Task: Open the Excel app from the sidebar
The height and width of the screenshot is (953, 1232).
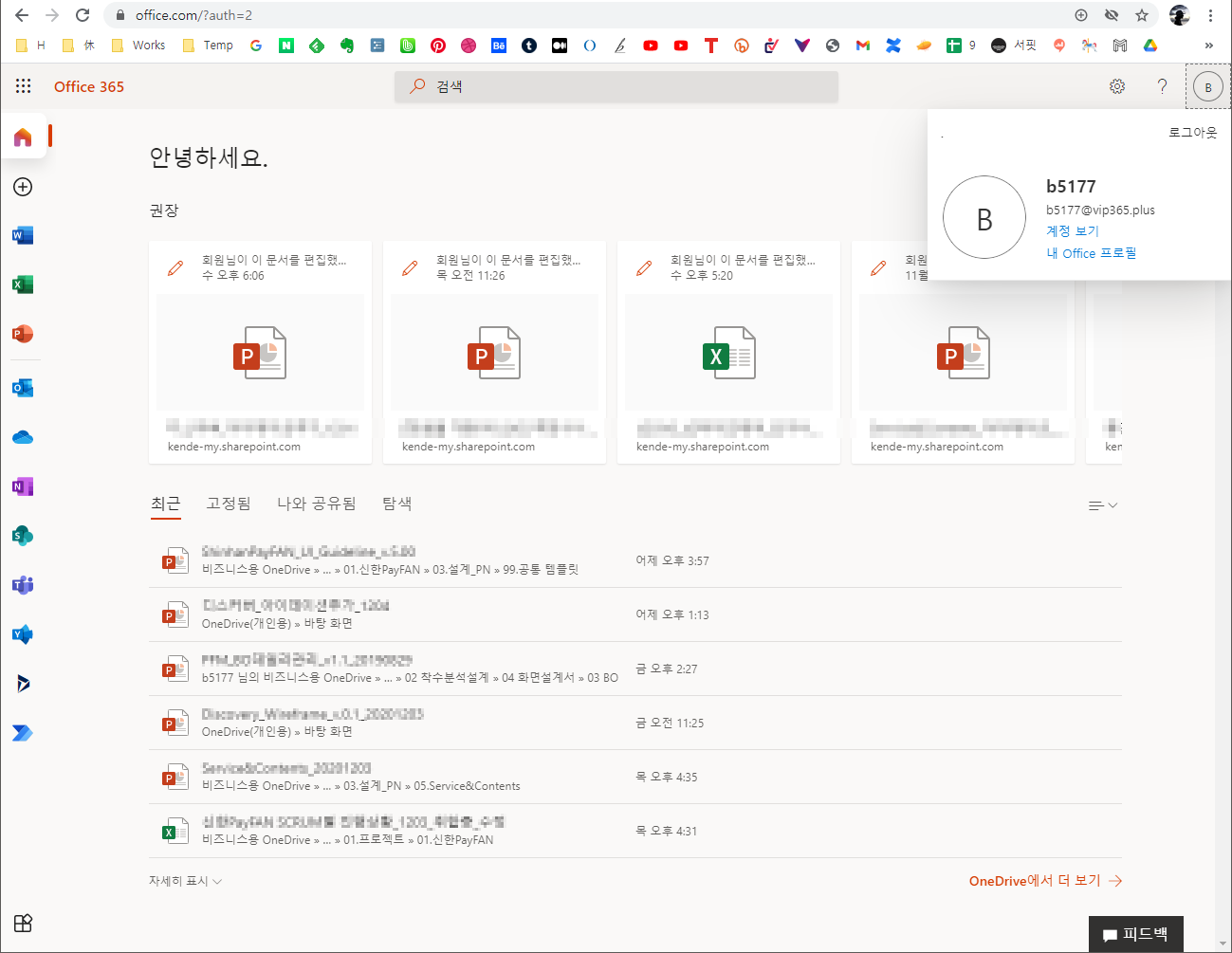Action: point(23,284)
